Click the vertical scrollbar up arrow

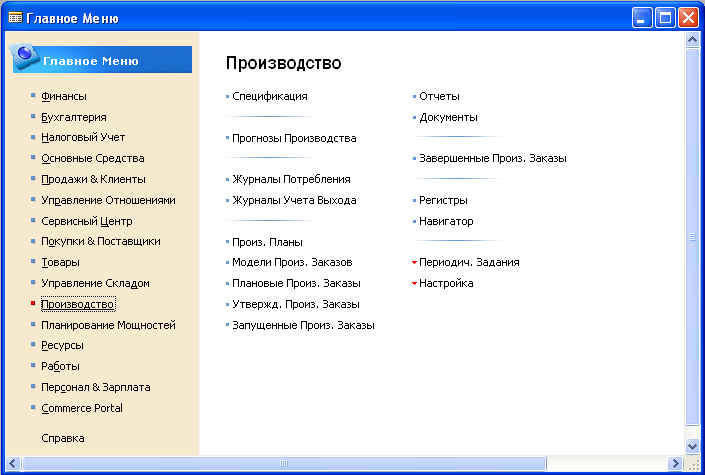tap(692, 40)
